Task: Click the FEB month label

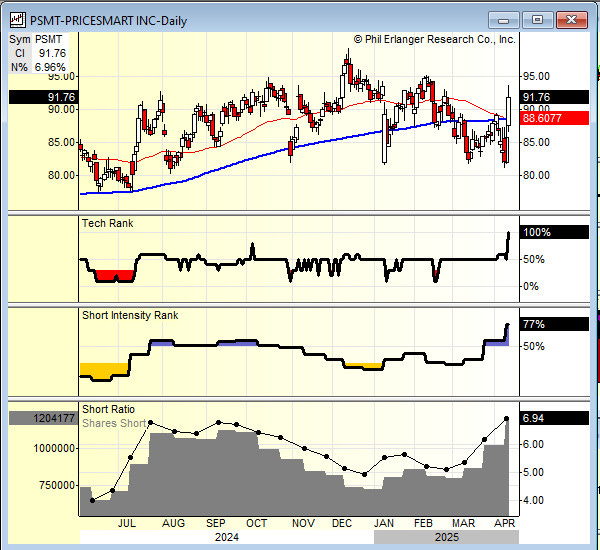Action: 423,523
